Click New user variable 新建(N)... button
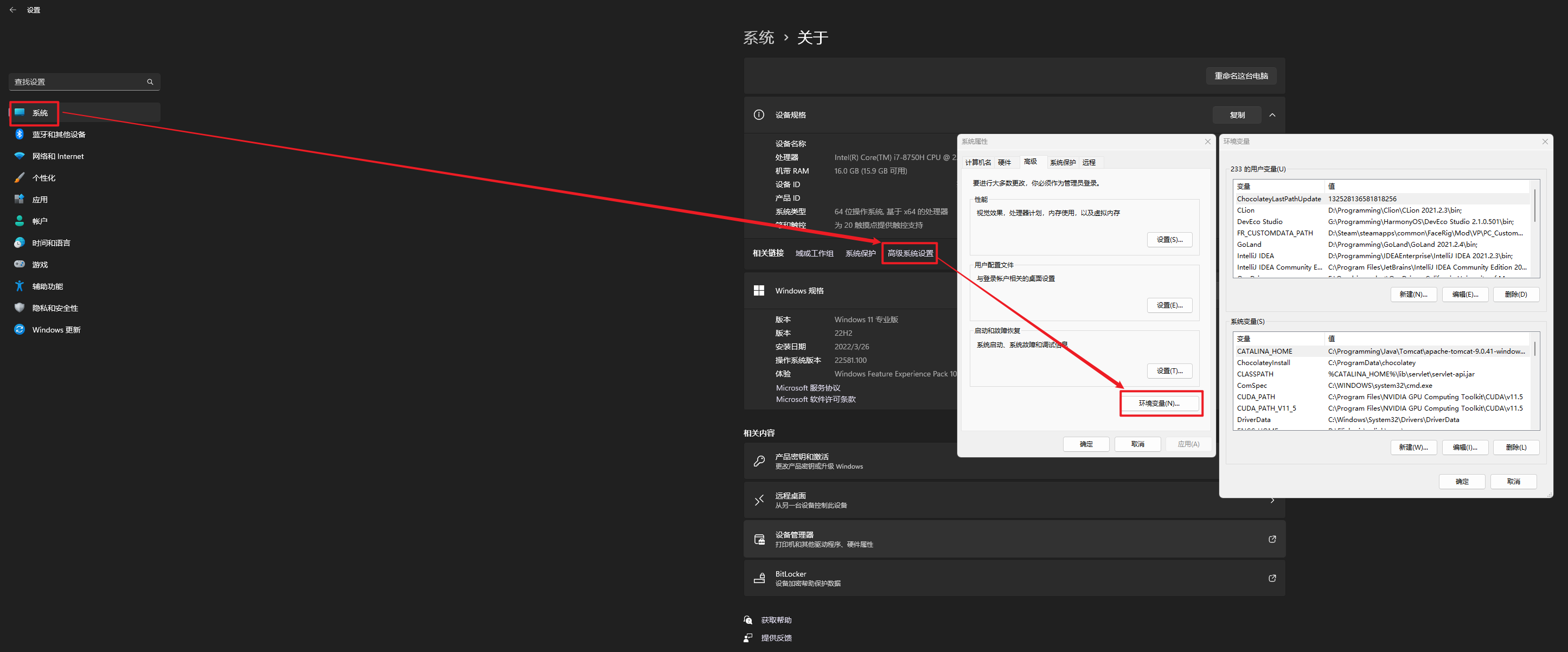Screen dimensions: 1568x652 (x=1413, y=295)
